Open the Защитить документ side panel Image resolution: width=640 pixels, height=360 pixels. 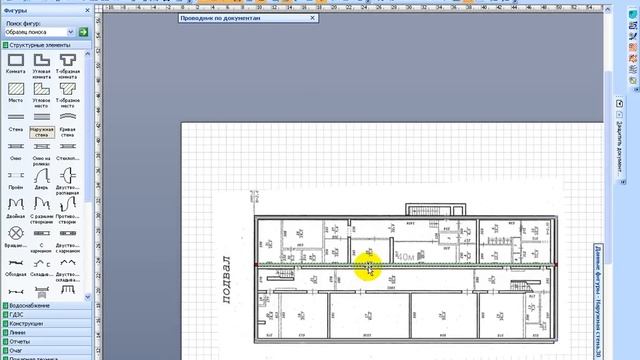pyautogui.click(x=620, y=149)
